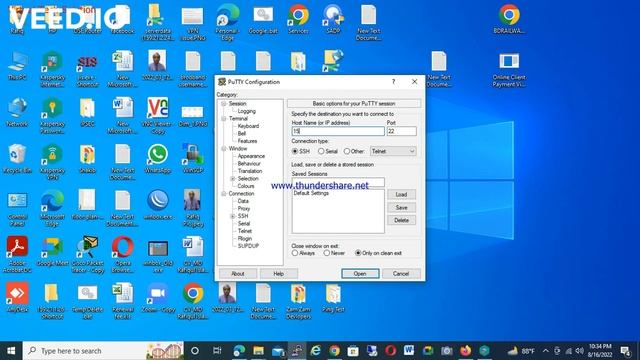Open the SADP desktop icon

[333, 19]
